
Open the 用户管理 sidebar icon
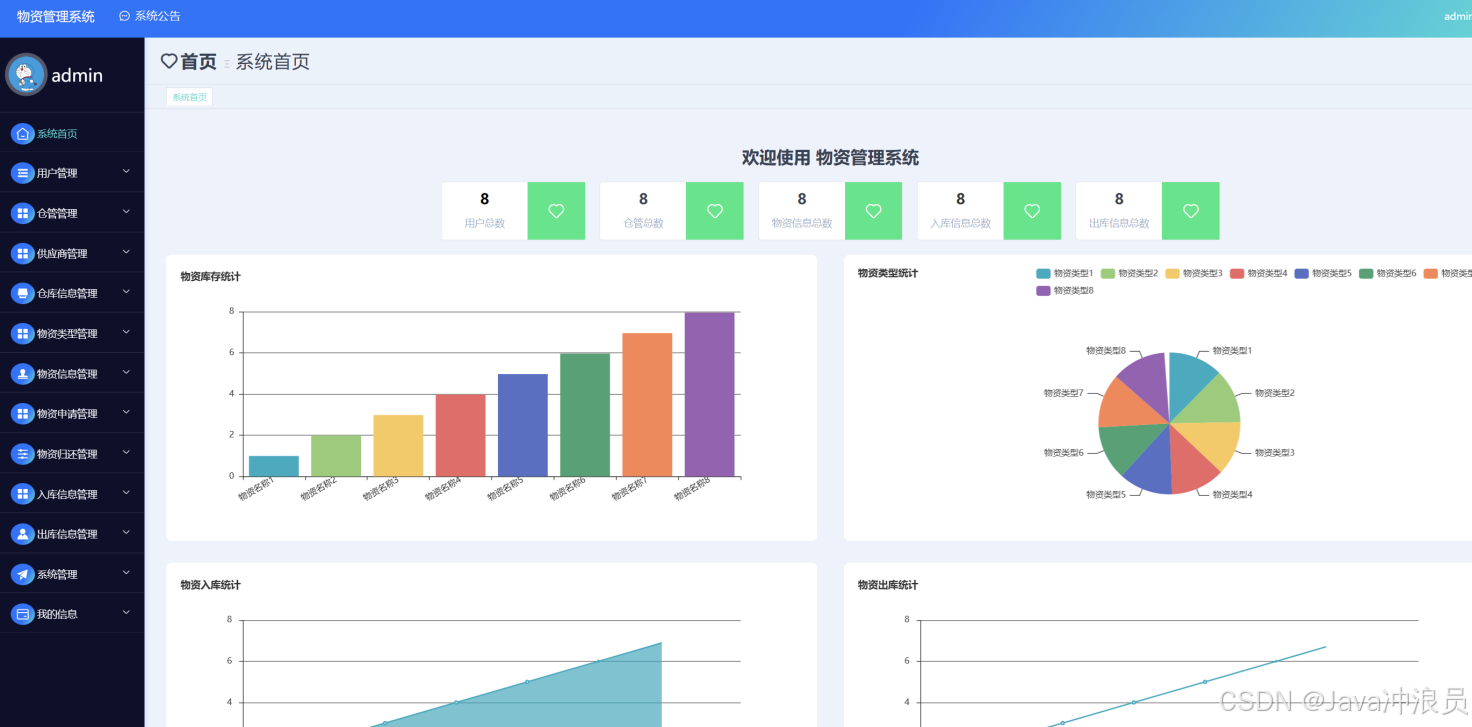tap(22, 172)
